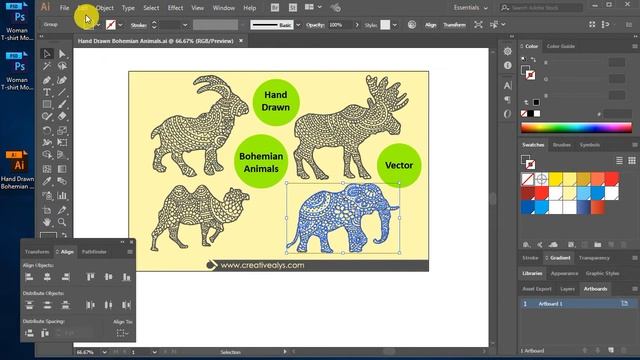Click the Align button in control bar
The image size is (640, 360).
coord(431,25)
